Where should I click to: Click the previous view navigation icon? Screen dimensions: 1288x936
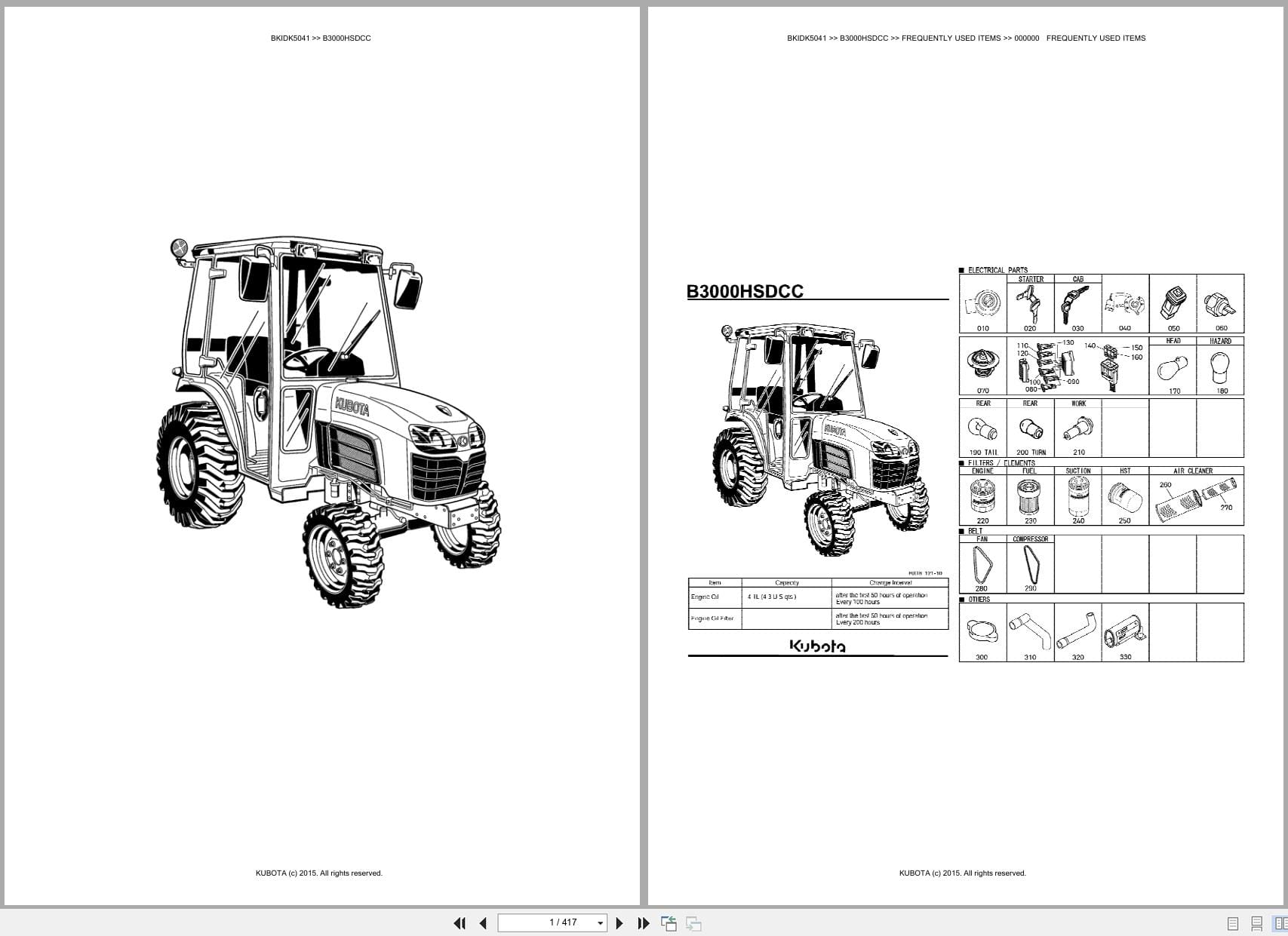coord(669,923)
